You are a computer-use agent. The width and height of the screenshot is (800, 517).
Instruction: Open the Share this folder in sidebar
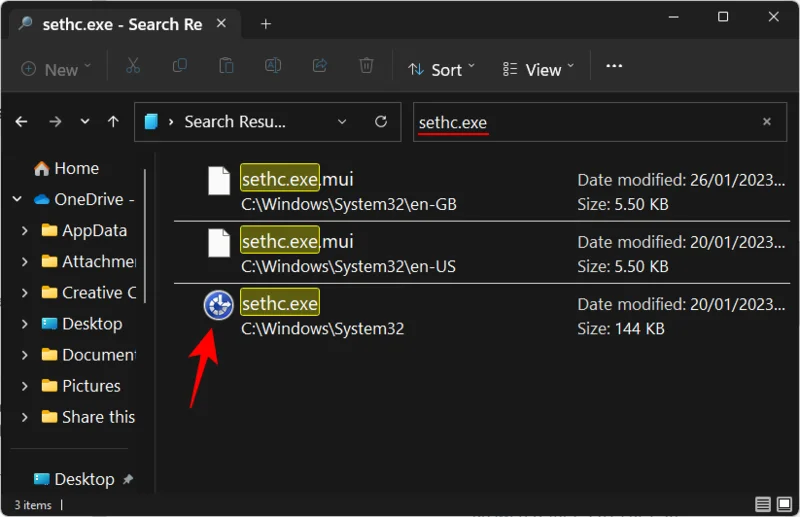88,417
